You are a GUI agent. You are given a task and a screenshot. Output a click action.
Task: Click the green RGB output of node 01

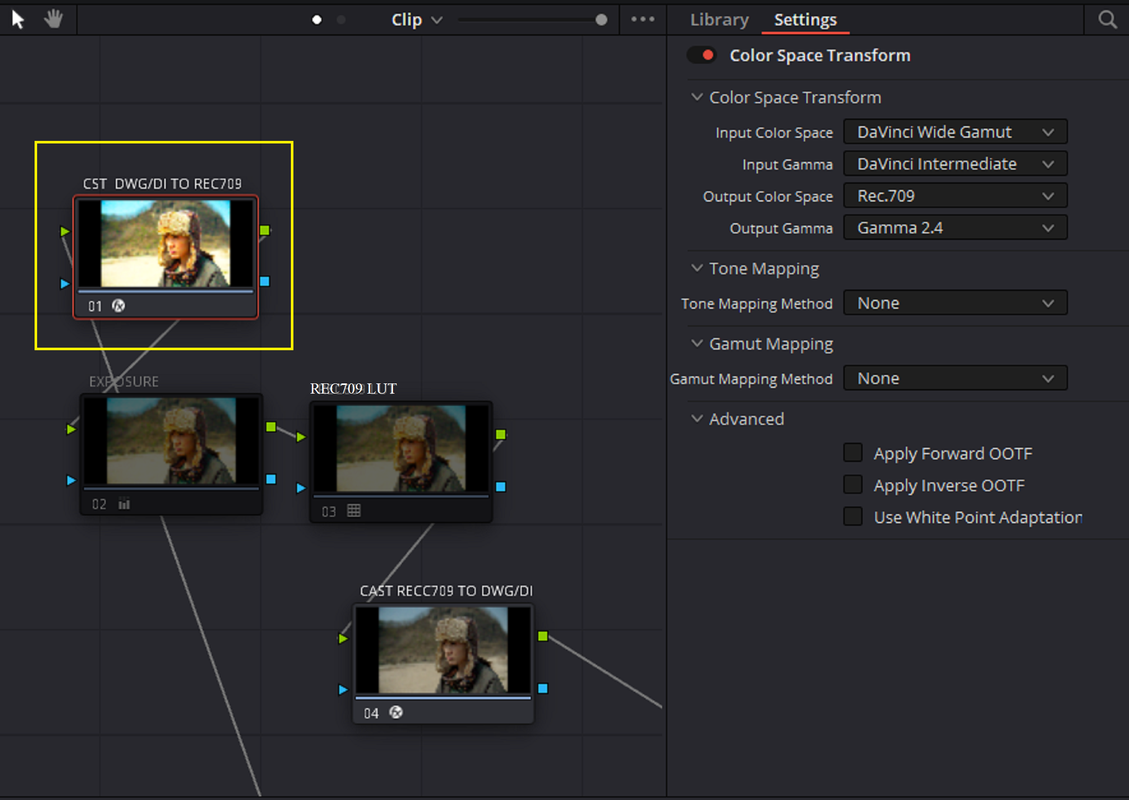pyautogui.click(x=265, y=230)
